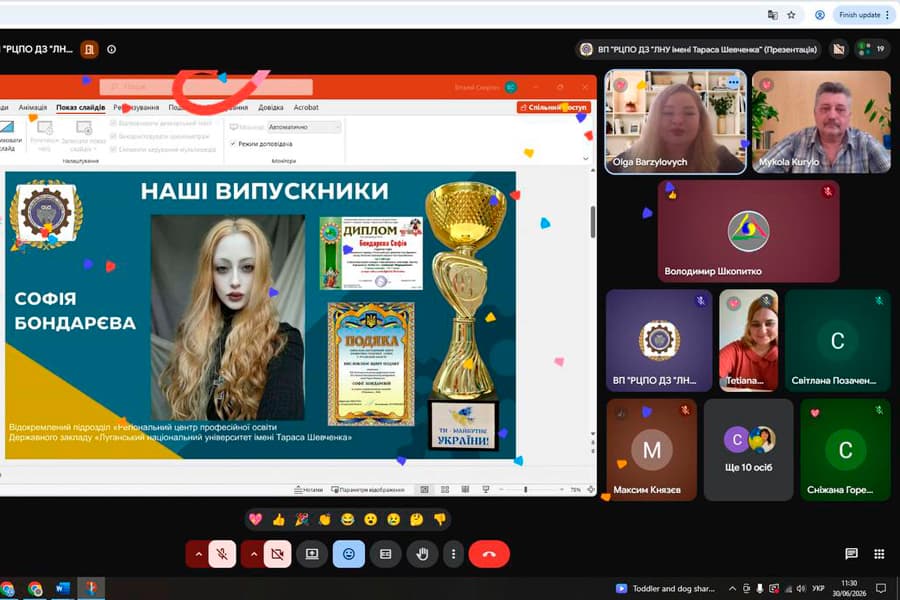This screenshot has width=900, height=600.
Task: Open the three-dot more options menu
Action: (453, 554)
